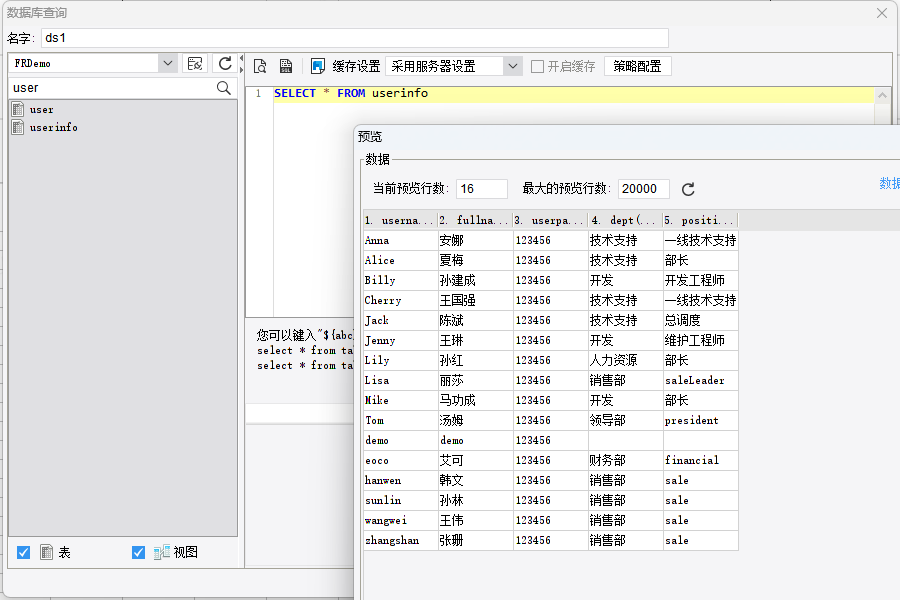
Task: Click the 维护工程师 position cell
Action: tap(700, 340)
